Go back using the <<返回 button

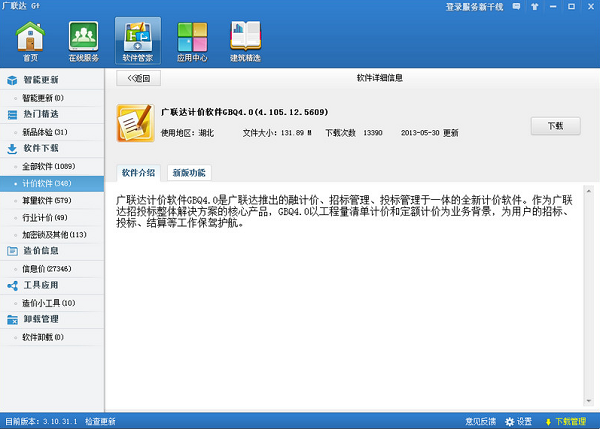point(139,77)
